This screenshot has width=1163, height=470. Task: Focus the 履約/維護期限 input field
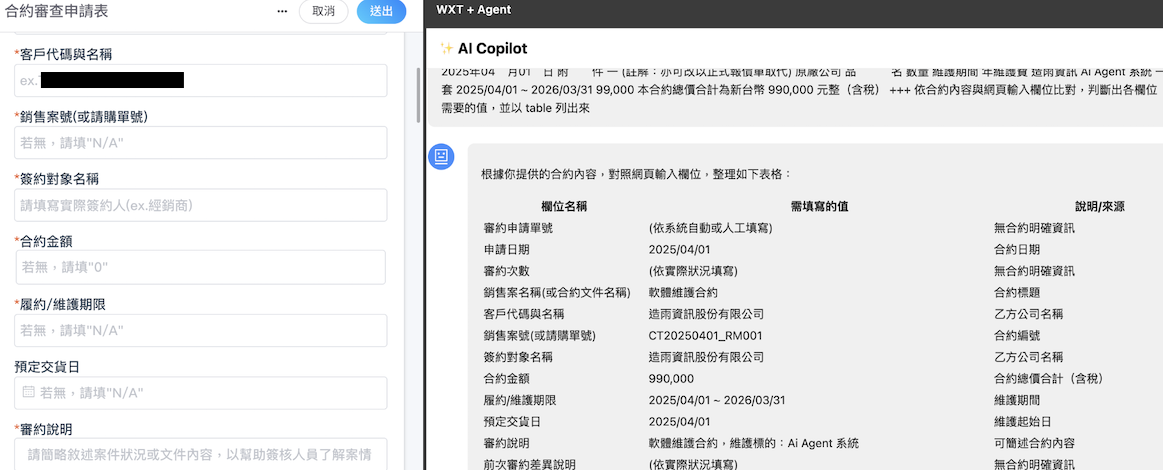[200, 330]
